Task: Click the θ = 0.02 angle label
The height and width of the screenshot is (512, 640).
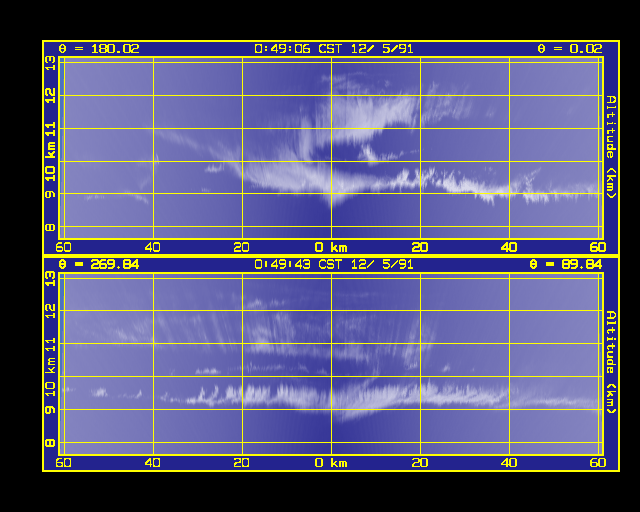Action: coord(570,49)
